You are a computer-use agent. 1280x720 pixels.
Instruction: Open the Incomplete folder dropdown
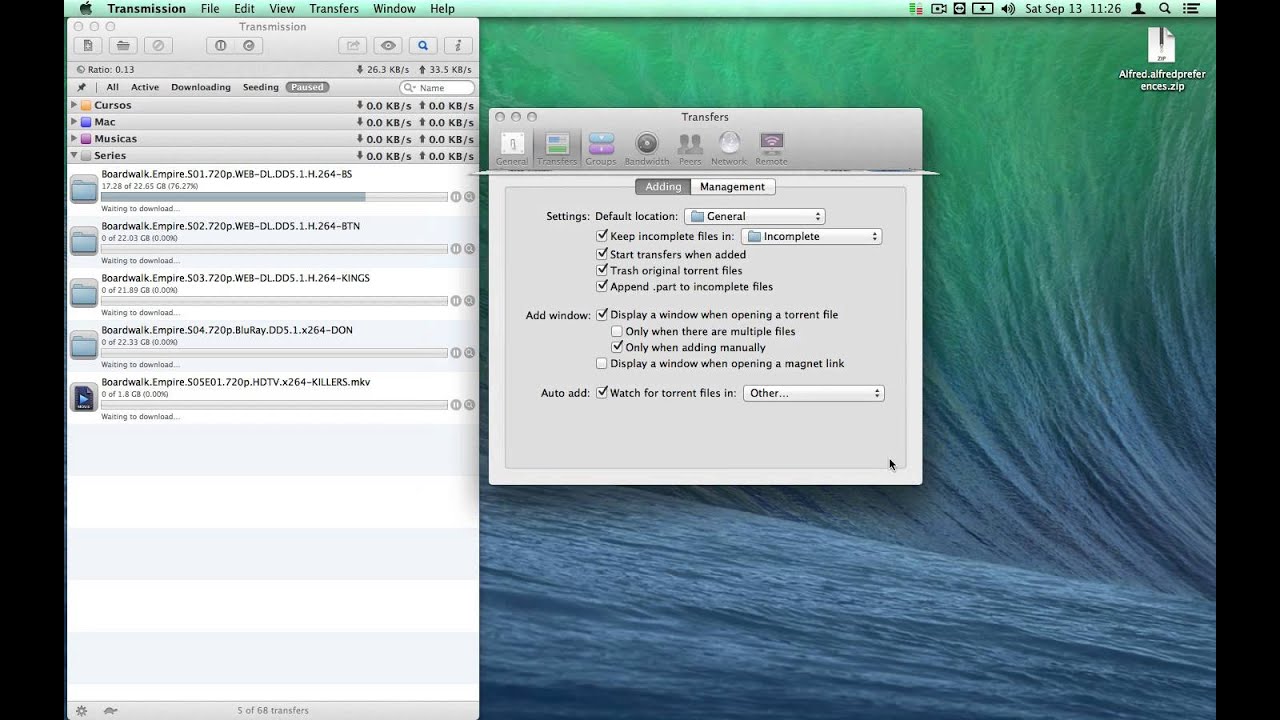coord(811,236)
